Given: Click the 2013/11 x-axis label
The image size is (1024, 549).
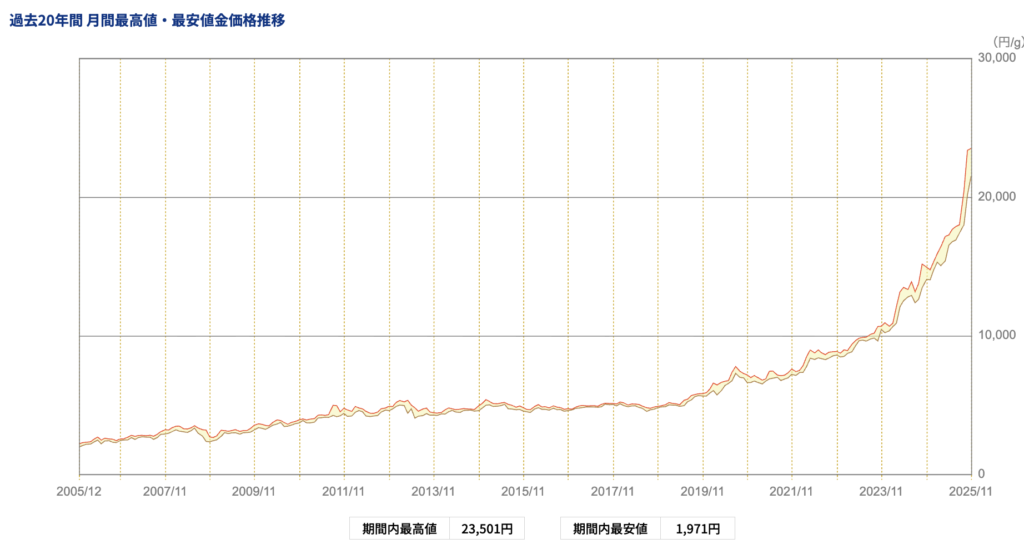Looking at the screenshot, I should pos(433,491).
